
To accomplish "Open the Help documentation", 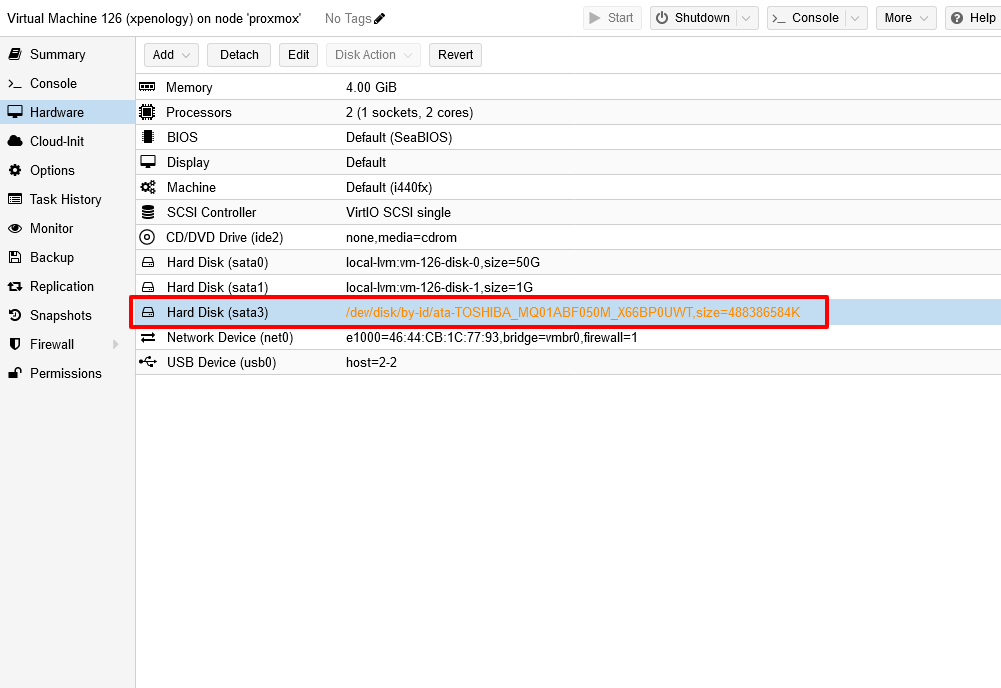I will click(972, 18).
